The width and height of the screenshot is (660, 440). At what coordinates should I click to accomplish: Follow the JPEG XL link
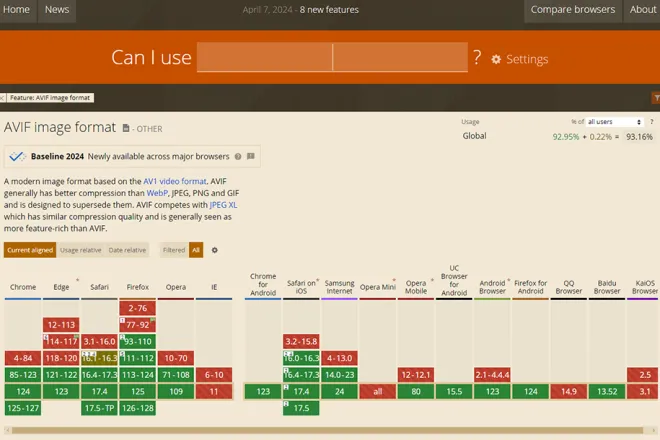[224, 205]
